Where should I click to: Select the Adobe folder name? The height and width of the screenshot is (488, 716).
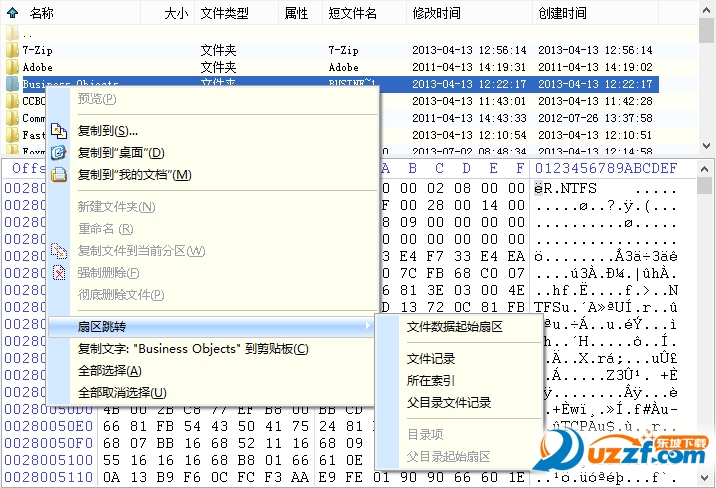tap(37, 67)
